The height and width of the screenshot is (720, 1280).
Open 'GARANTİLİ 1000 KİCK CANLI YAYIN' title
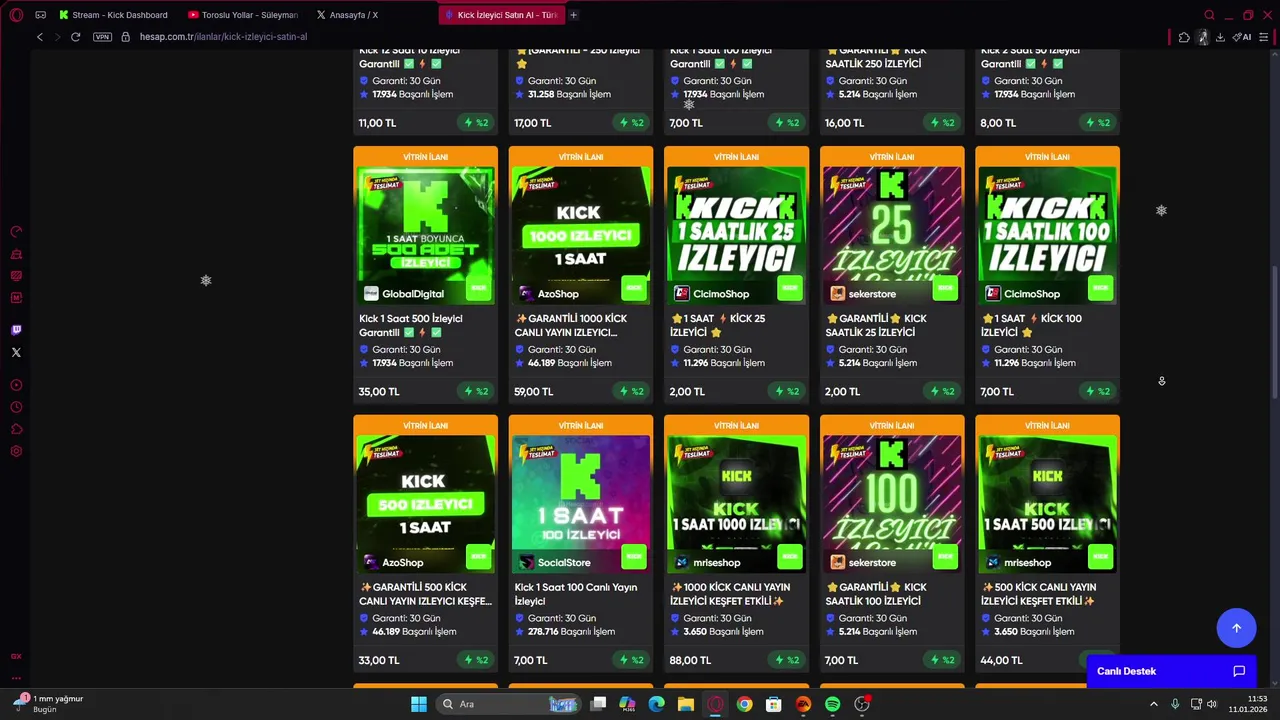[x=571, y=325]
